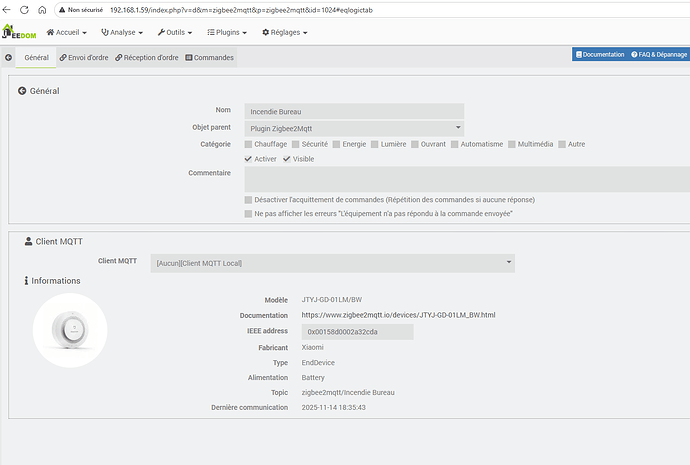690x465 pixels.
Task: Open the Réglages menu
Action: (285, 32)
